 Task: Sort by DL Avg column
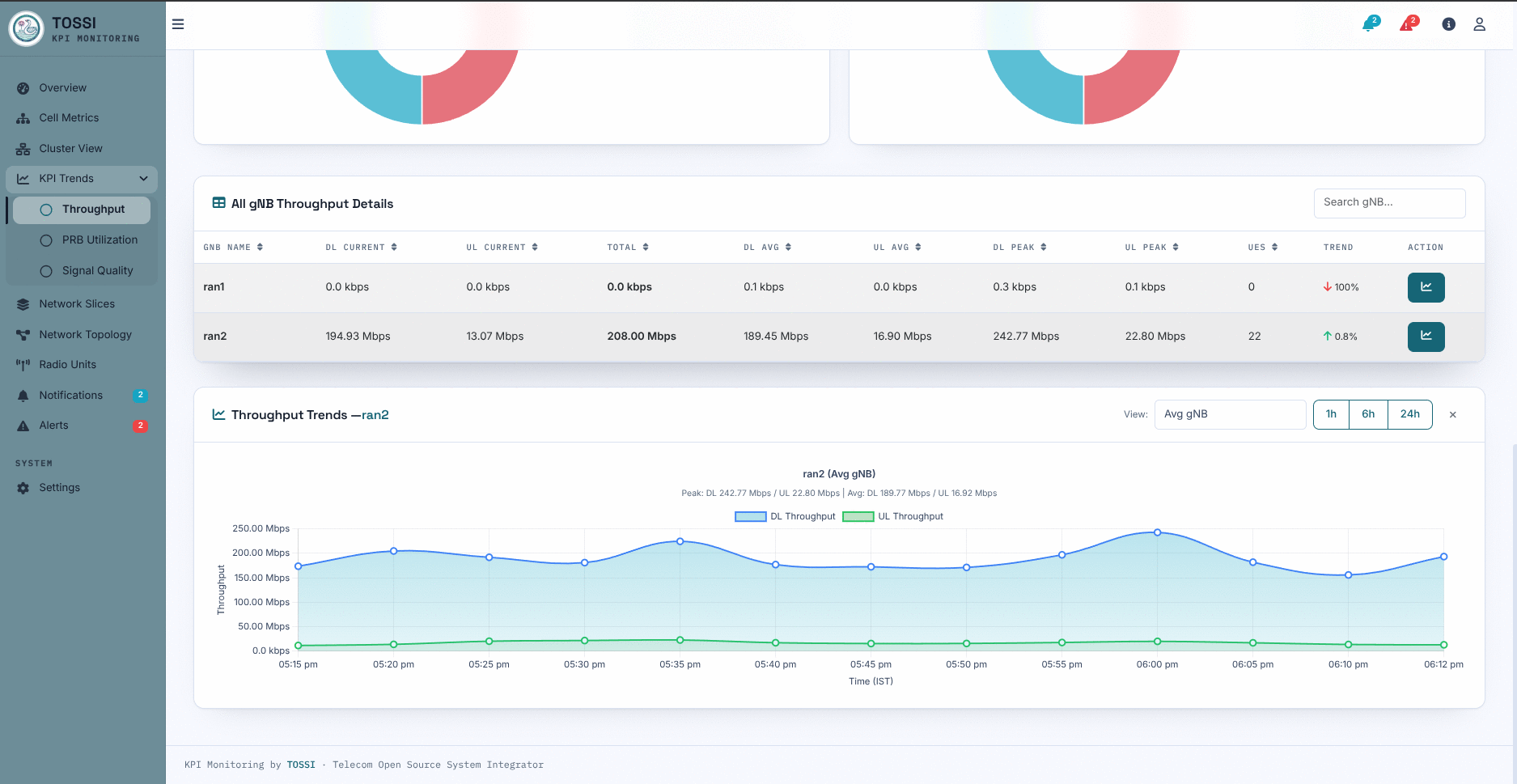coord(767,248)
